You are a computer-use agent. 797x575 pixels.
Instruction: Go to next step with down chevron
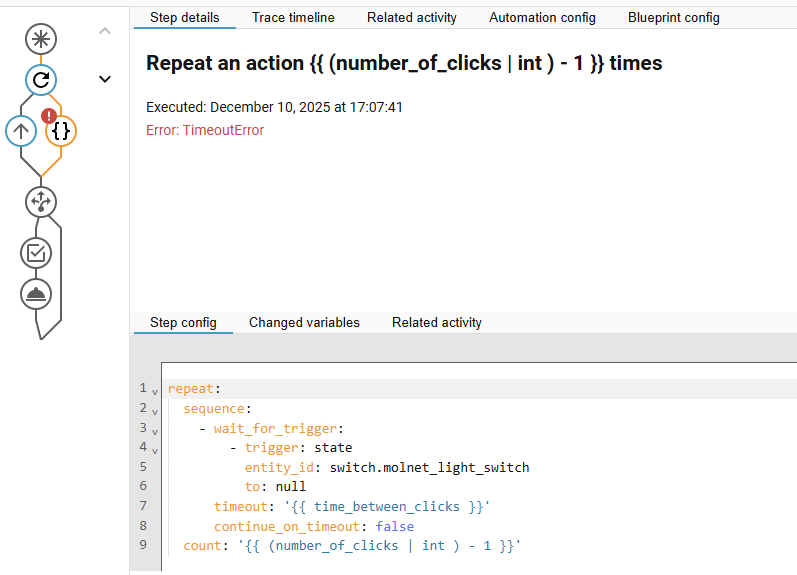pyautogui.click(x=105, y=79)
